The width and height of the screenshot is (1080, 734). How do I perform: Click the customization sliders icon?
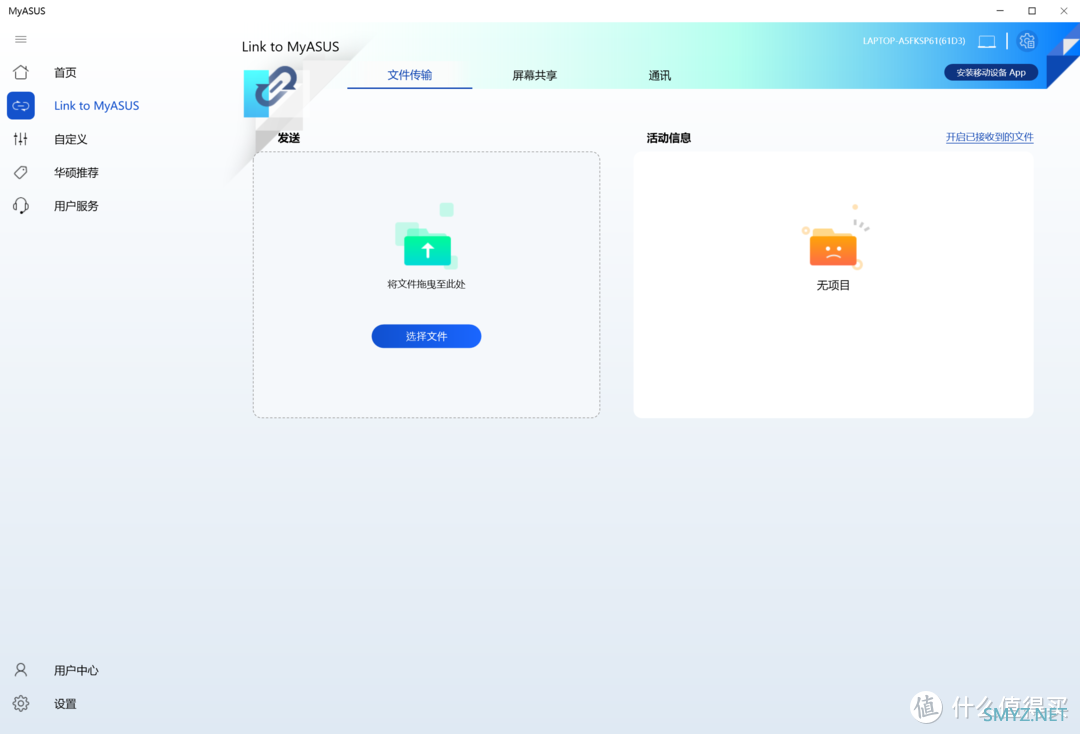[21, 139]
